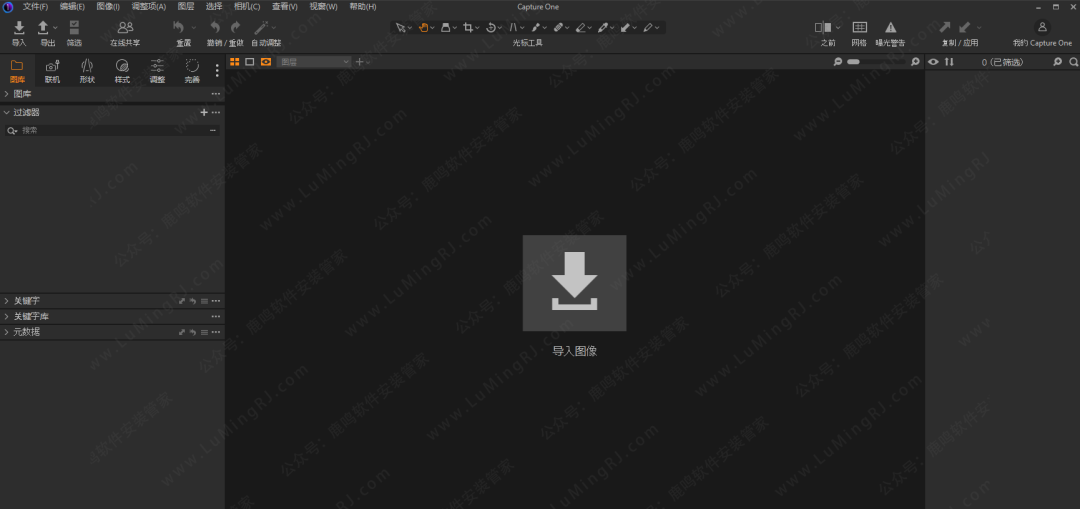
Task: Toggle browser visibility eye icon
Action: point(933,62)
